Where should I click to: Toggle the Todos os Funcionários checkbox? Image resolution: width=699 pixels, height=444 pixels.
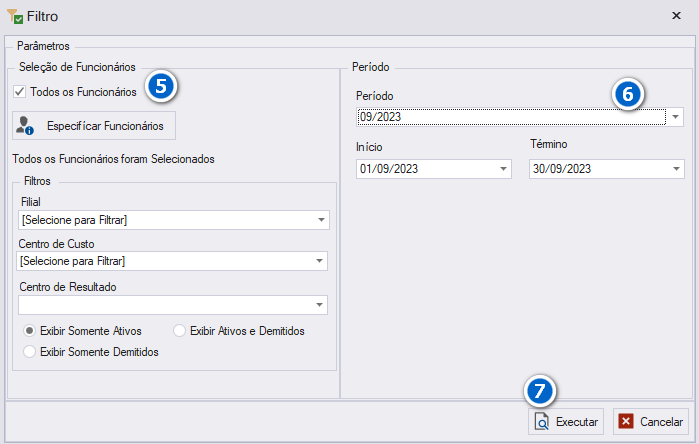tap(20, 92)
